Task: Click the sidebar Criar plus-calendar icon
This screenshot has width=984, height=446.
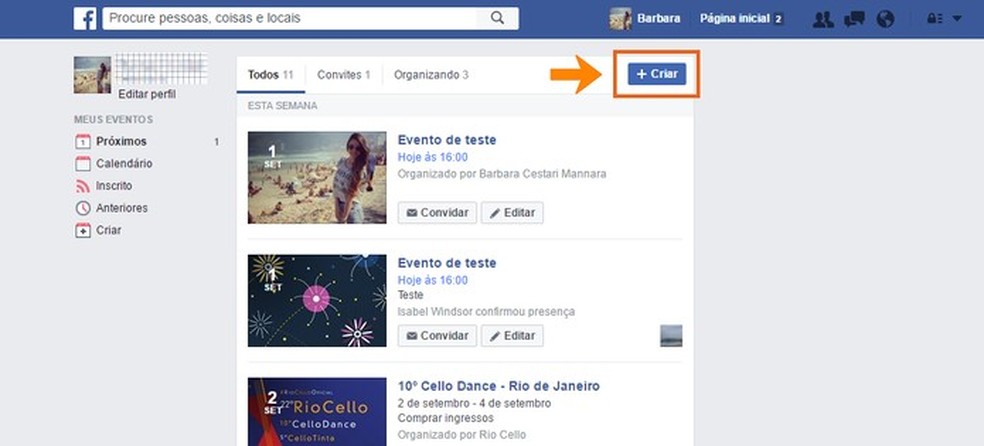Action: click(x=83, y=231)
